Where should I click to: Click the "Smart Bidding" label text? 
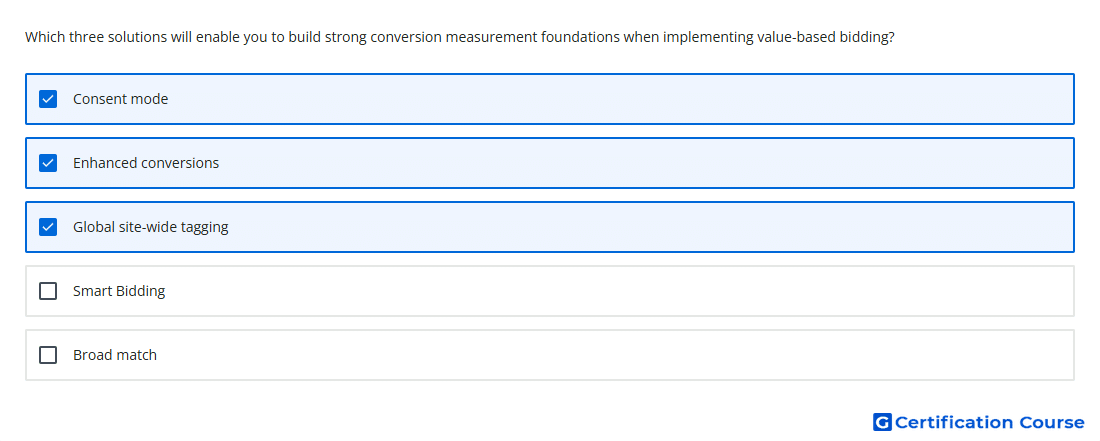(x=119, y=291)
